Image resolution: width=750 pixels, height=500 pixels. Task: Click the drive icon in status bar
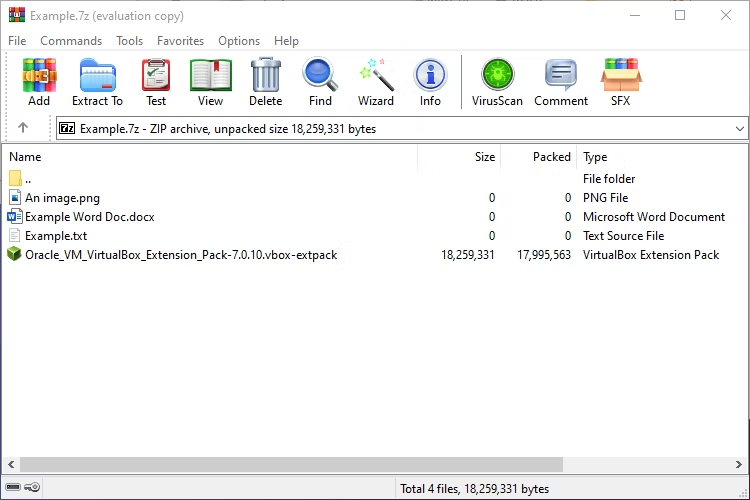13,487
